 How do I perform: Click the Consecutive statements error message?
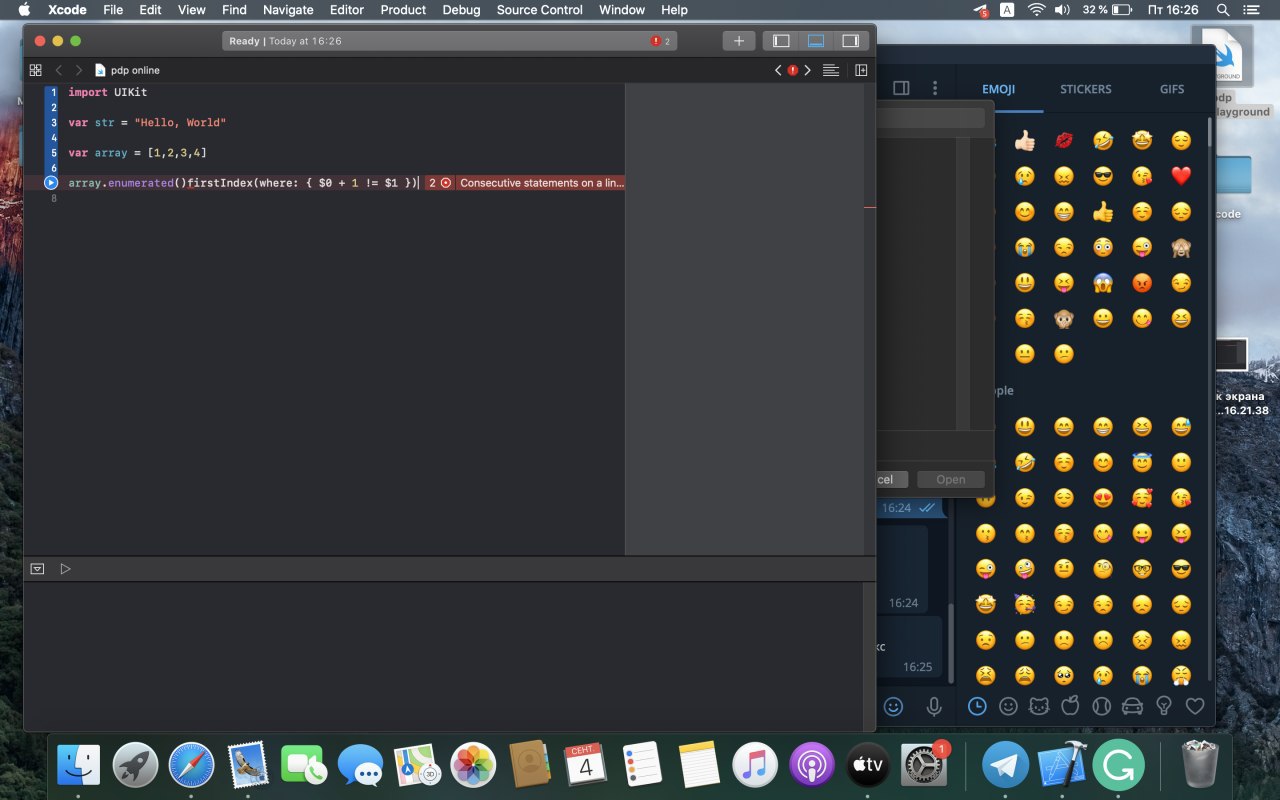pos(541,183)
